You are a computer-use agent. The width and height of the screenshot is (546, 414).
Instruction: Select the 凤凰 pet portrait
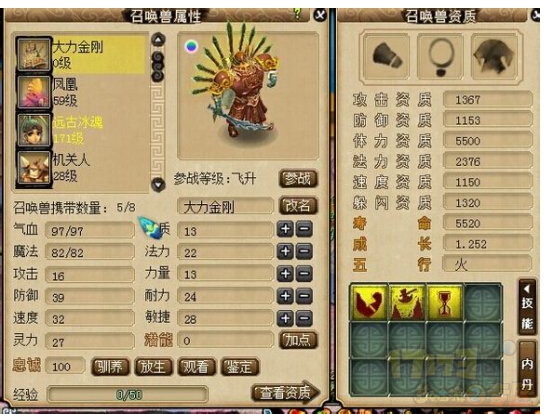(x=34, y=92)
